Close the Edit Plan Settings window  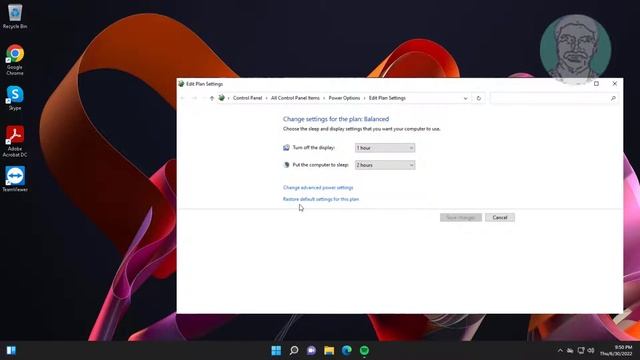pos(615,84)
